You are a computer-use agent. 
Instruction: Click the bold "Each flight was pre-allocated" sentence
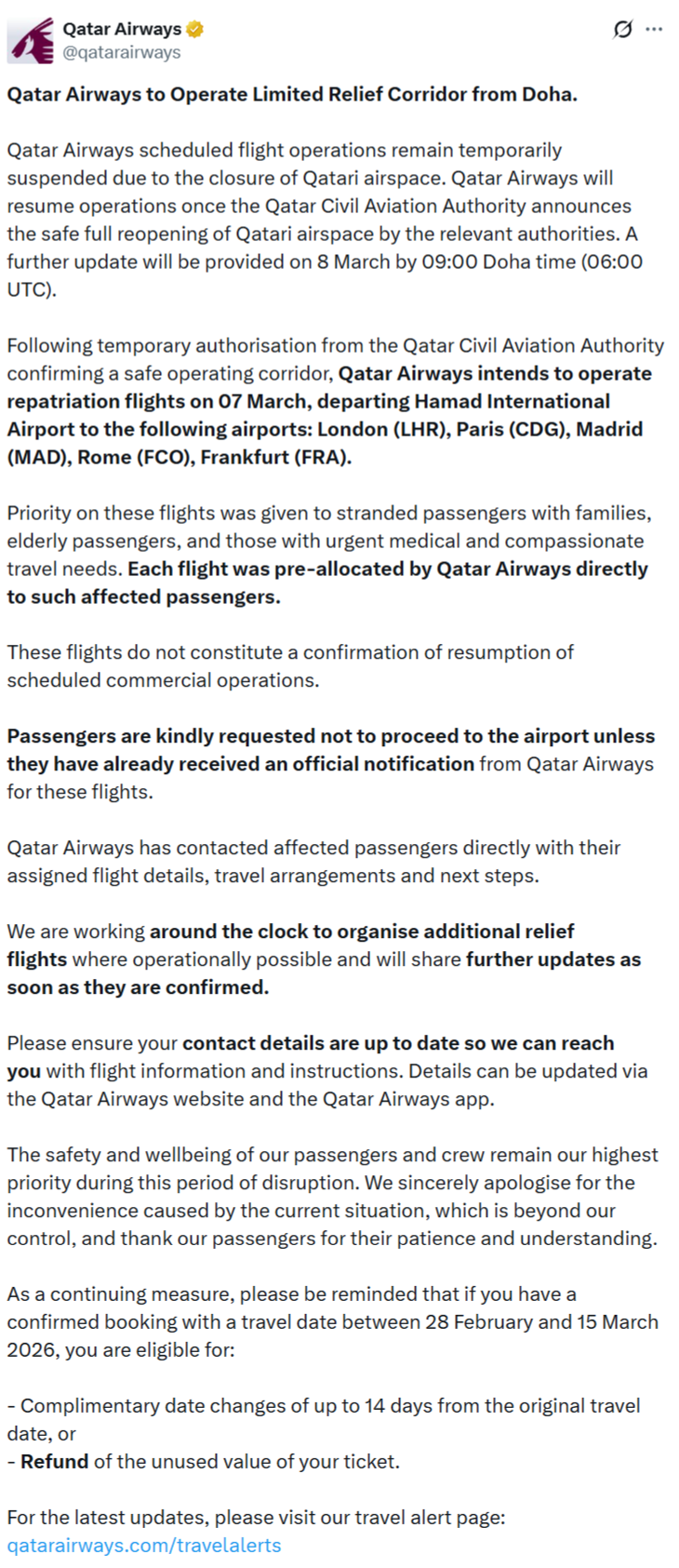(x=387, y=569)
